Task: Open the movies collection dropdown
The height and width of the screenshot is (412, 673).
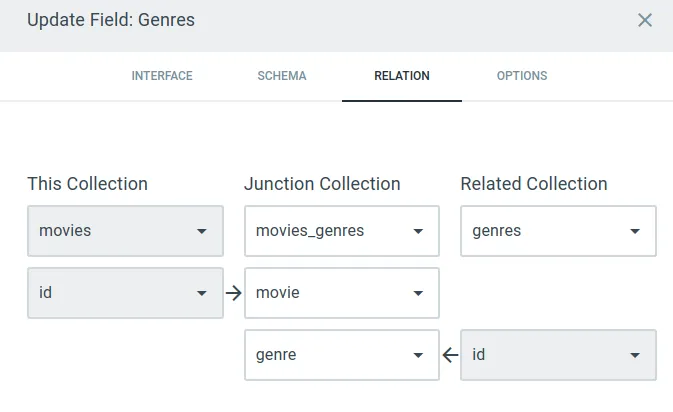Action: (125, 231)
